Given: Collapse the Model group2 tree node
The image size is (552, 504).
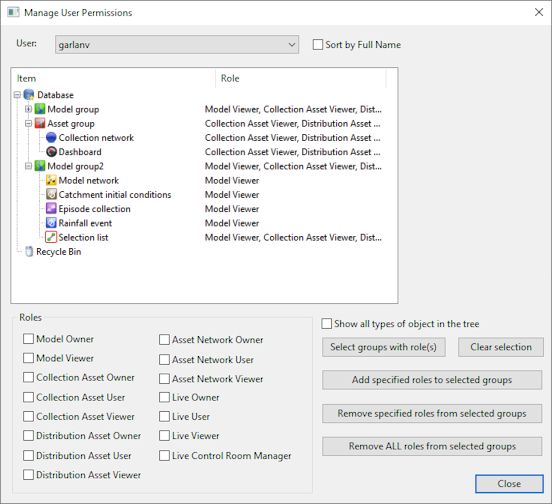Looking at the screenshot, I should 29,166.
